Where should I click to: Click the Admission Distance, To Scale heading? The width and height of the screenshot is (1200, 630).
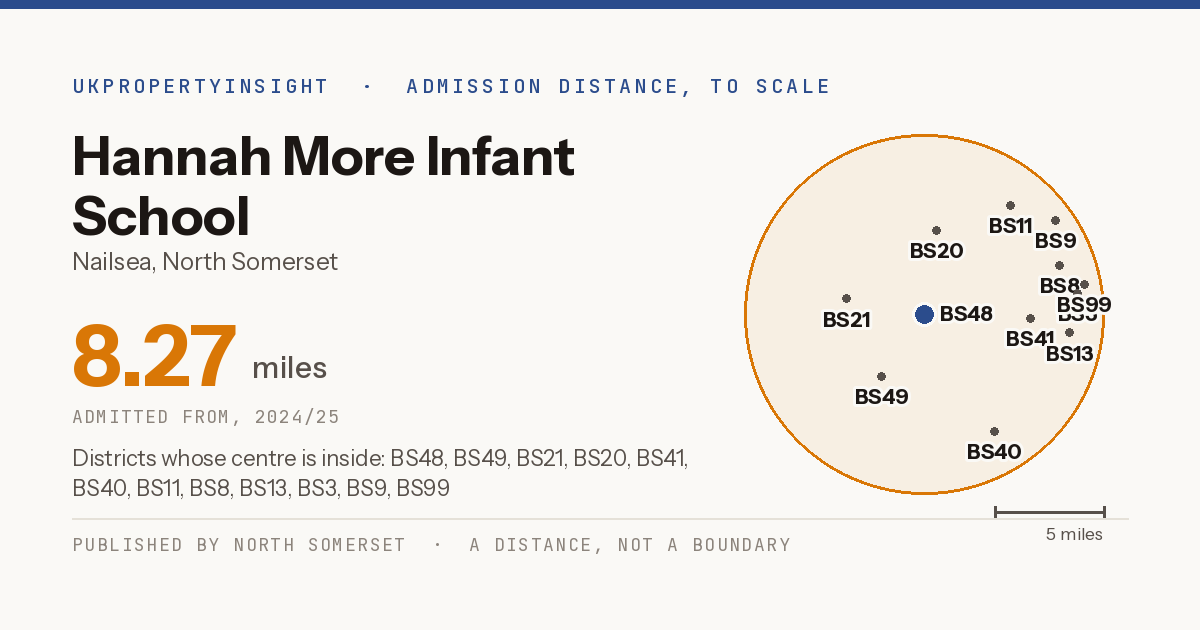click(x=618, y=87)
